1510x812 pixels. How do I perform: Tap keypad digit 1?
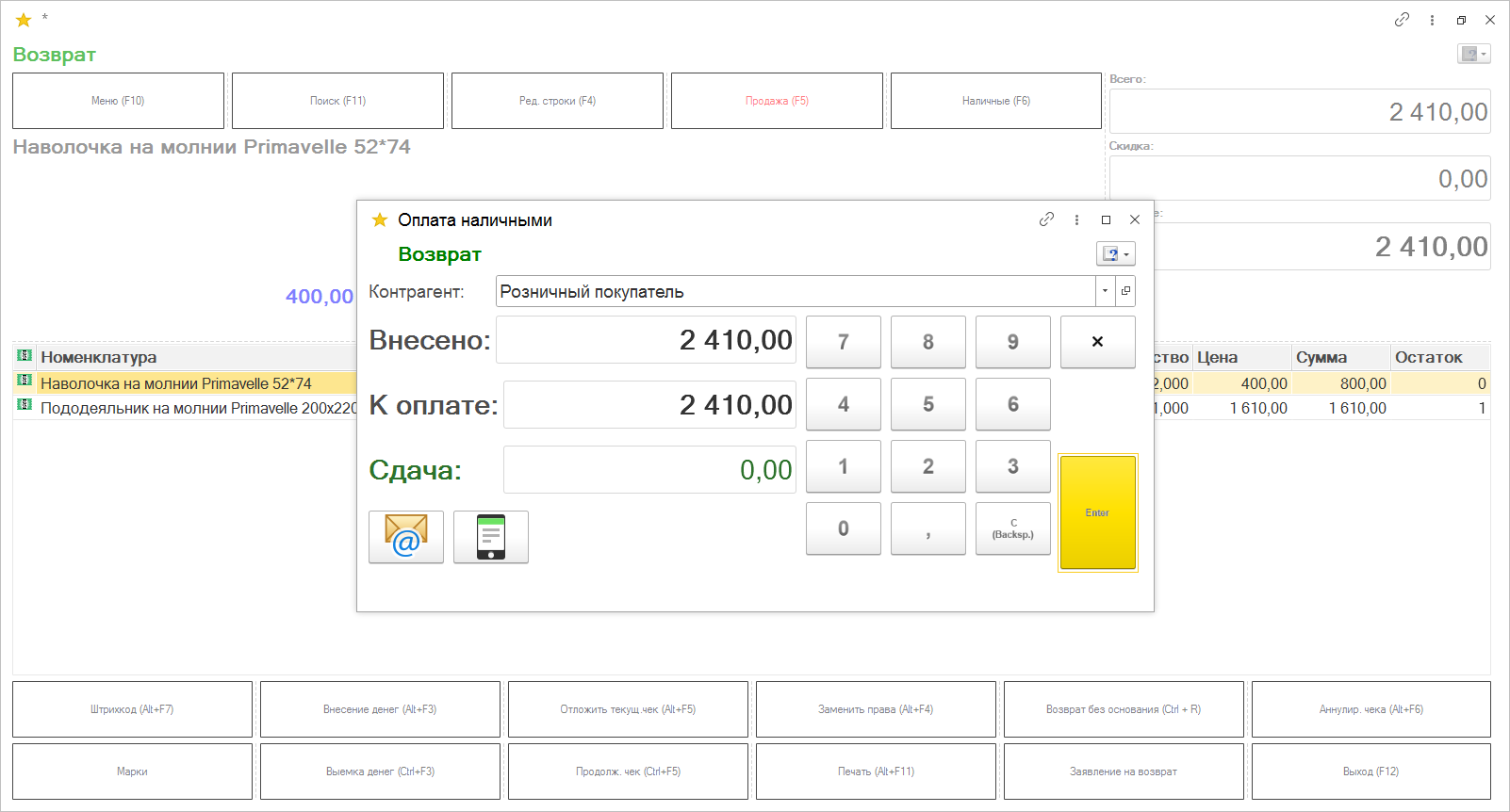click(844, 466)
